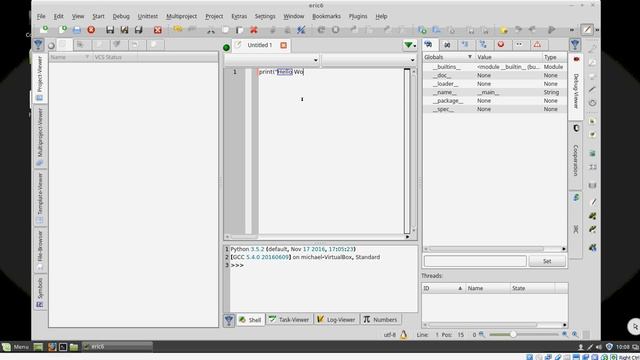Click the left sidebar filter funnel icon
Image resolution: width=640 pixels, height=360 pixels.
click(x=38, y=44)
